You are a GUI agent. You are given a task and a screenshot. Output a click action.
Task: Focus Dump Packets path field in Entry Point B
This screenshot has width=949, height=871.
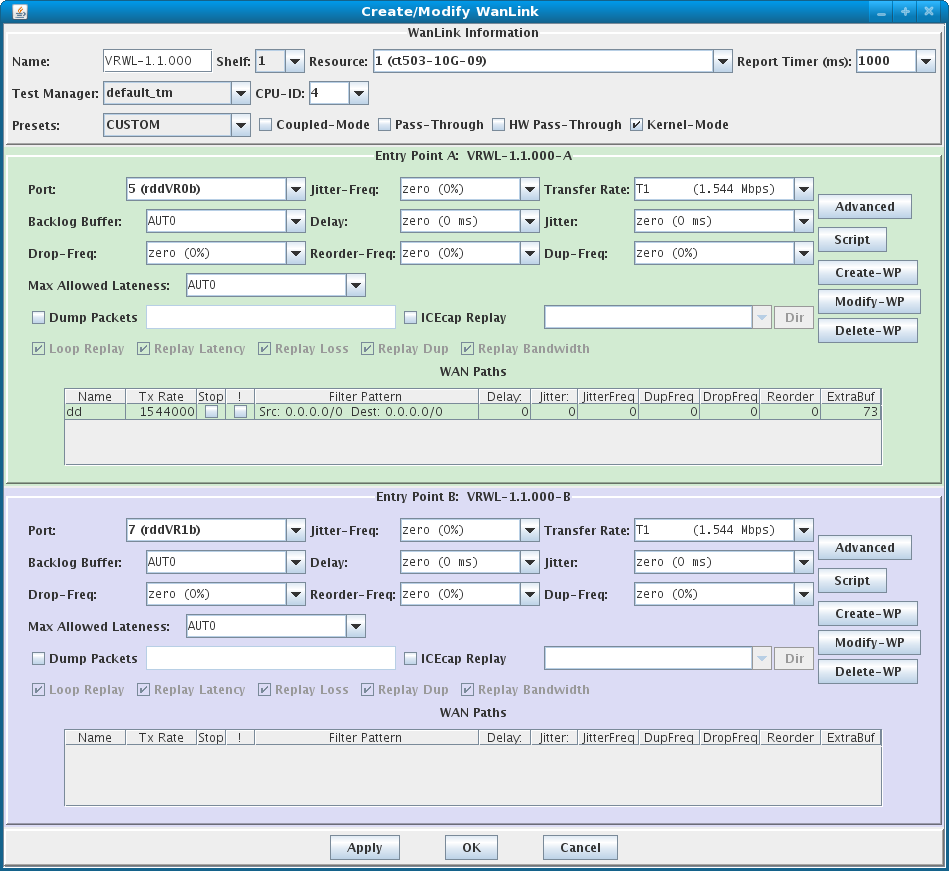271,658
